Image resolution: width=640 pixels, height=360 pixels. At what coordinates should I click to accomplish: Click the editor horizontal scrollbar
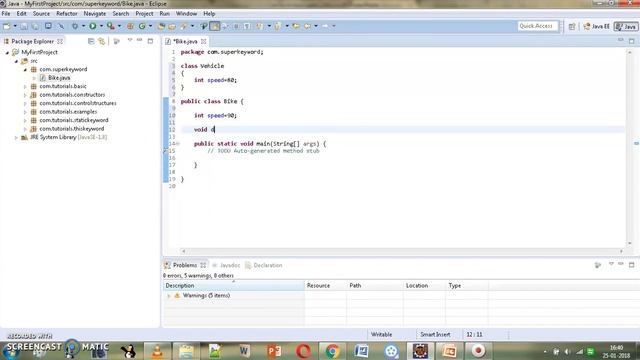402,251
